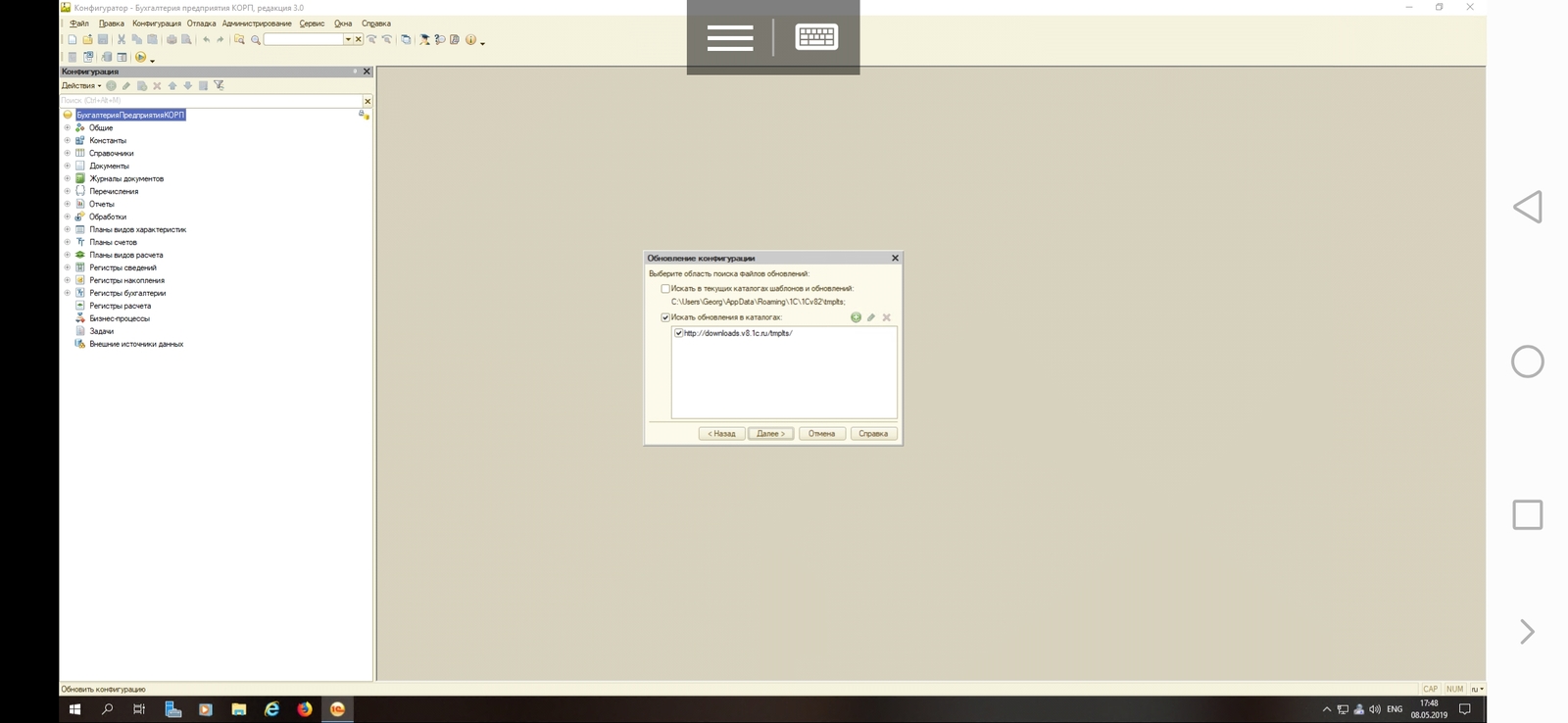Click the Windows Start button
Screen dimensions: 1568x723
pos(74,709)
